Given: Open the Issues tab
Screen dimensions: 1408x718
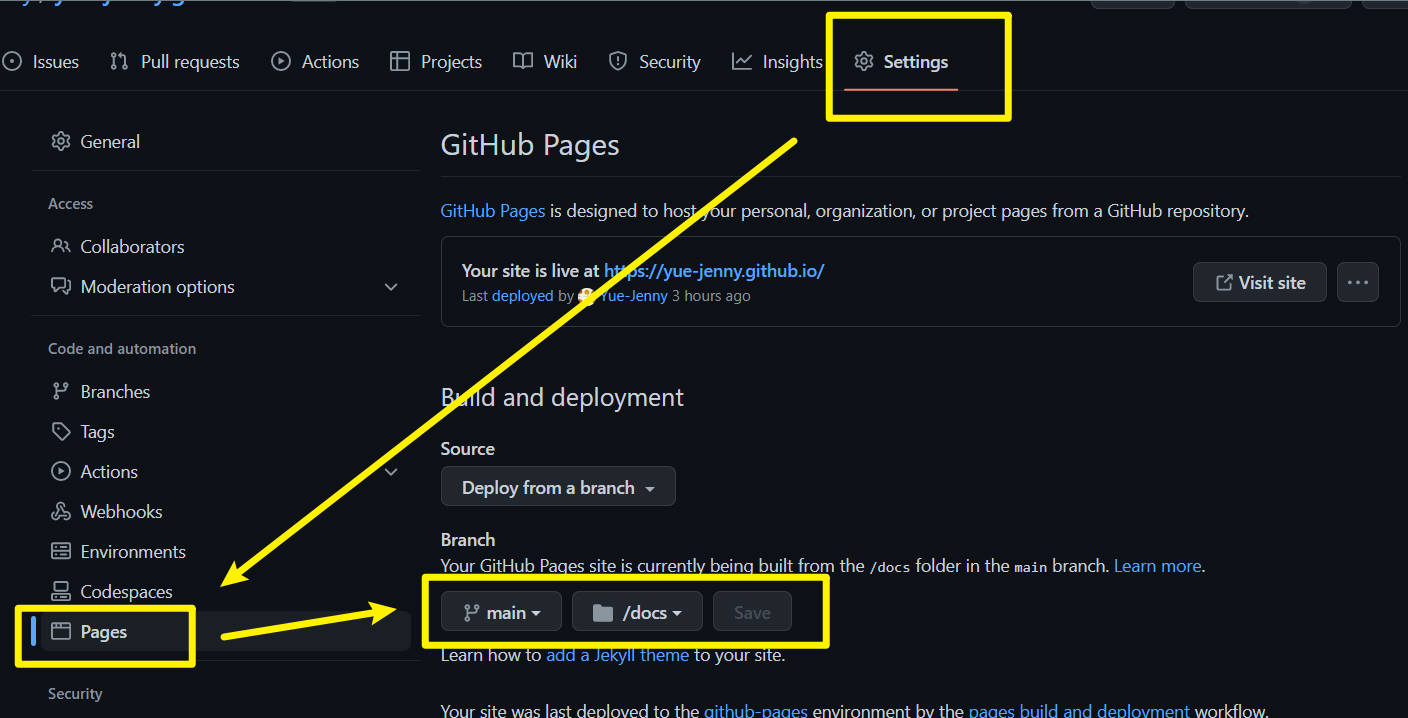Looking at the screenshot, I should pyautogui.click(x=41, y=62).
